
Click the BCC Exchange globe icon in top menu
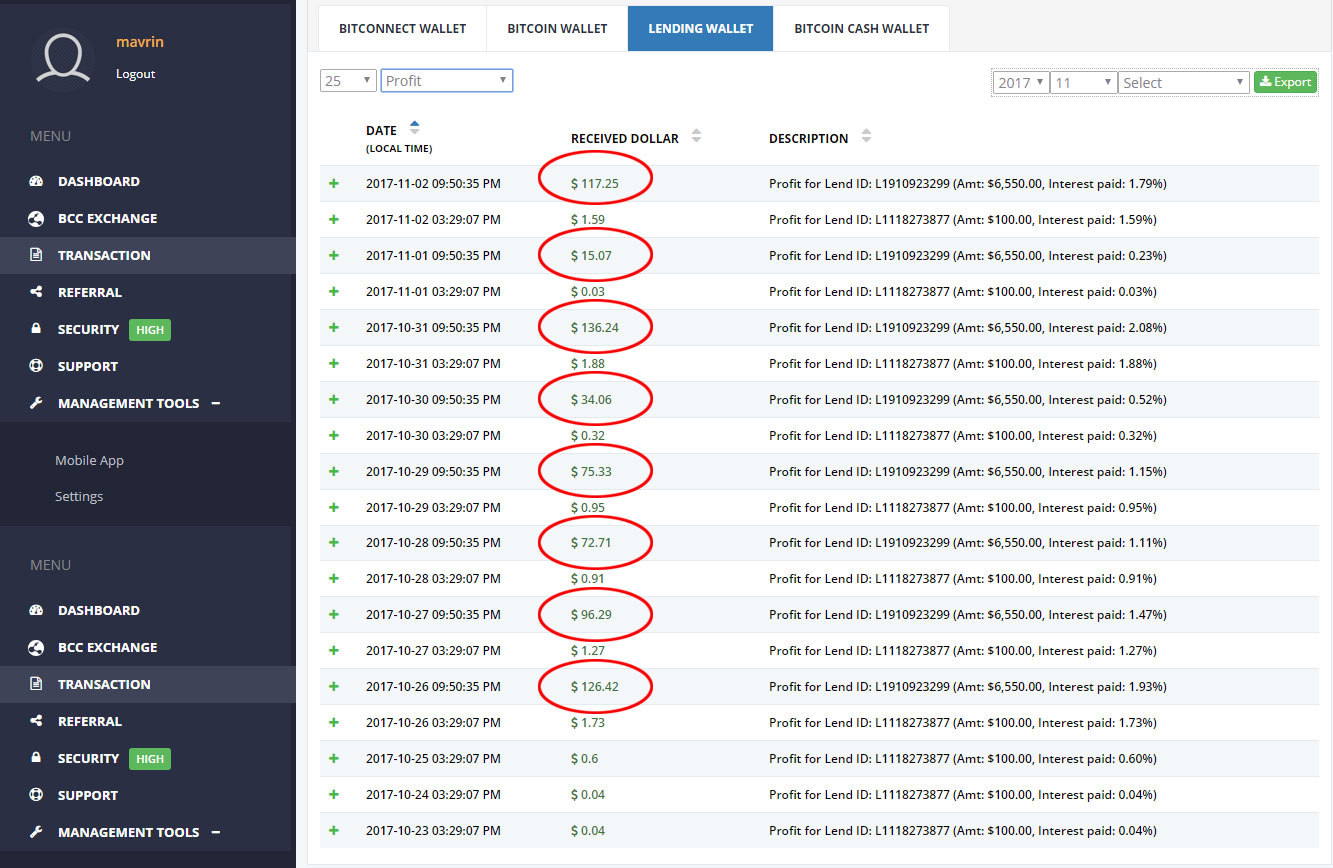[x=37, y=218]
